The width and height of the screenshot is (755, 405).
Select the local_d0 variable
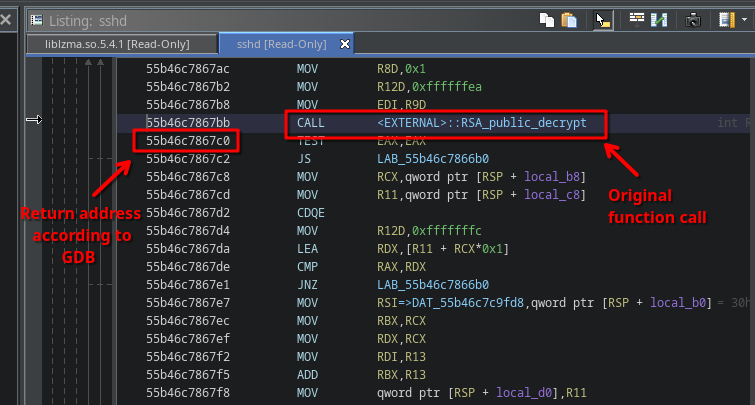[x=524, y=393]
